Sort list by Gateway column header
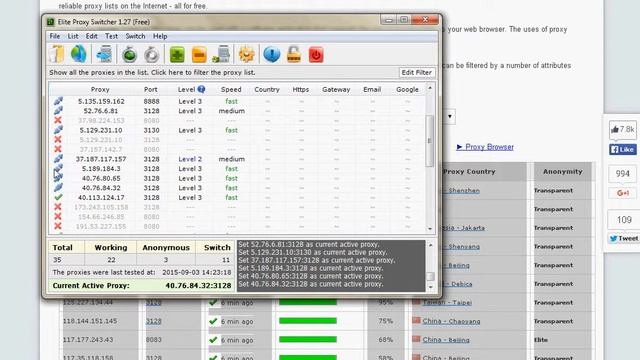Viewport: 640px width, 360px height. [336, 89]
